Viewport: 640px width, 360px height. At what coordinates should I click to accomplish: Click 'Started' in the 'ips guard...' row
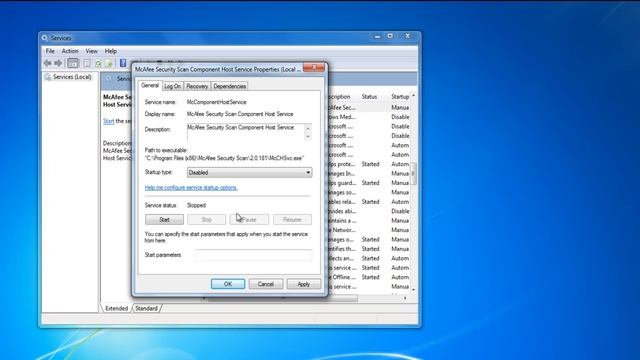pos(370,183)
